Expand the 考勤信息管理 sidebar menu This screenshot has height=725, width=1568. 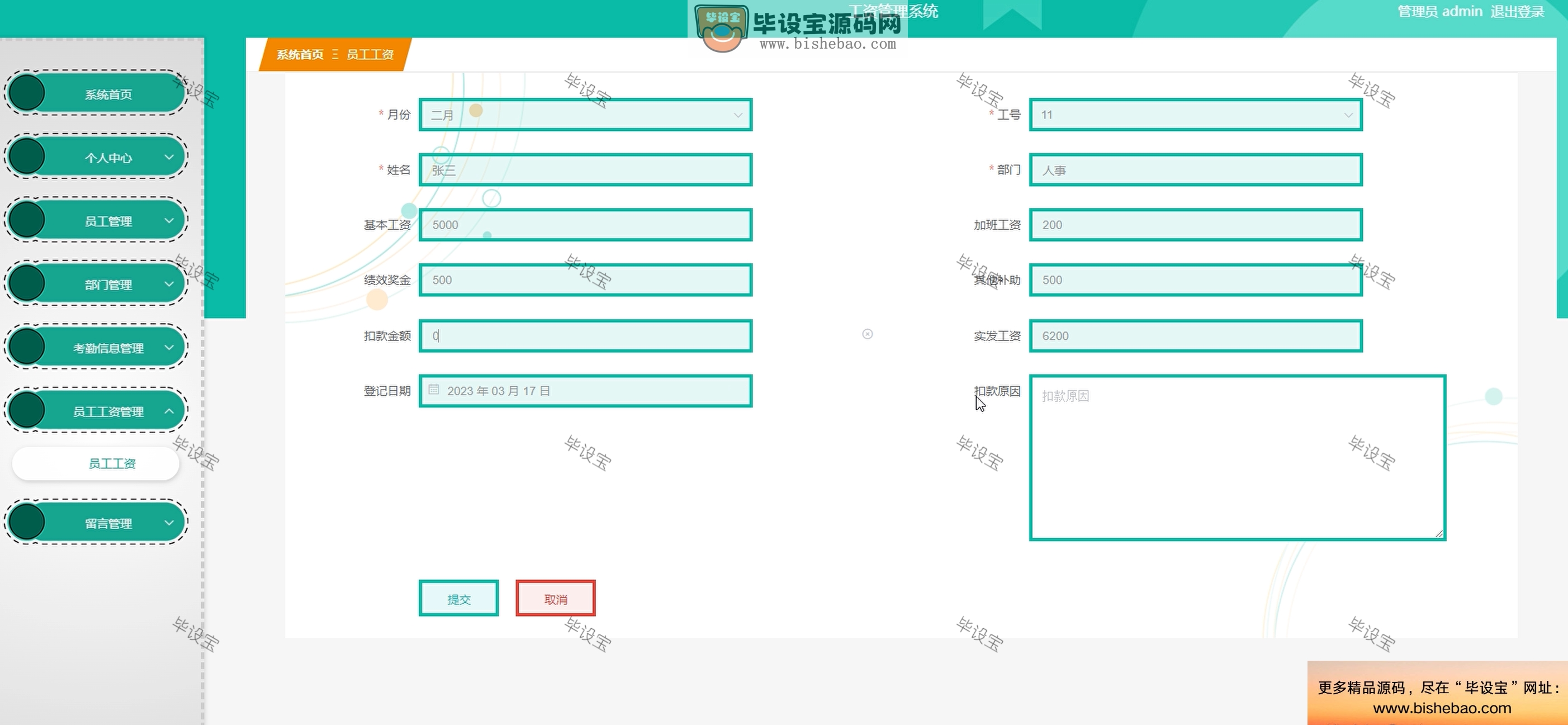pos(96,347)
